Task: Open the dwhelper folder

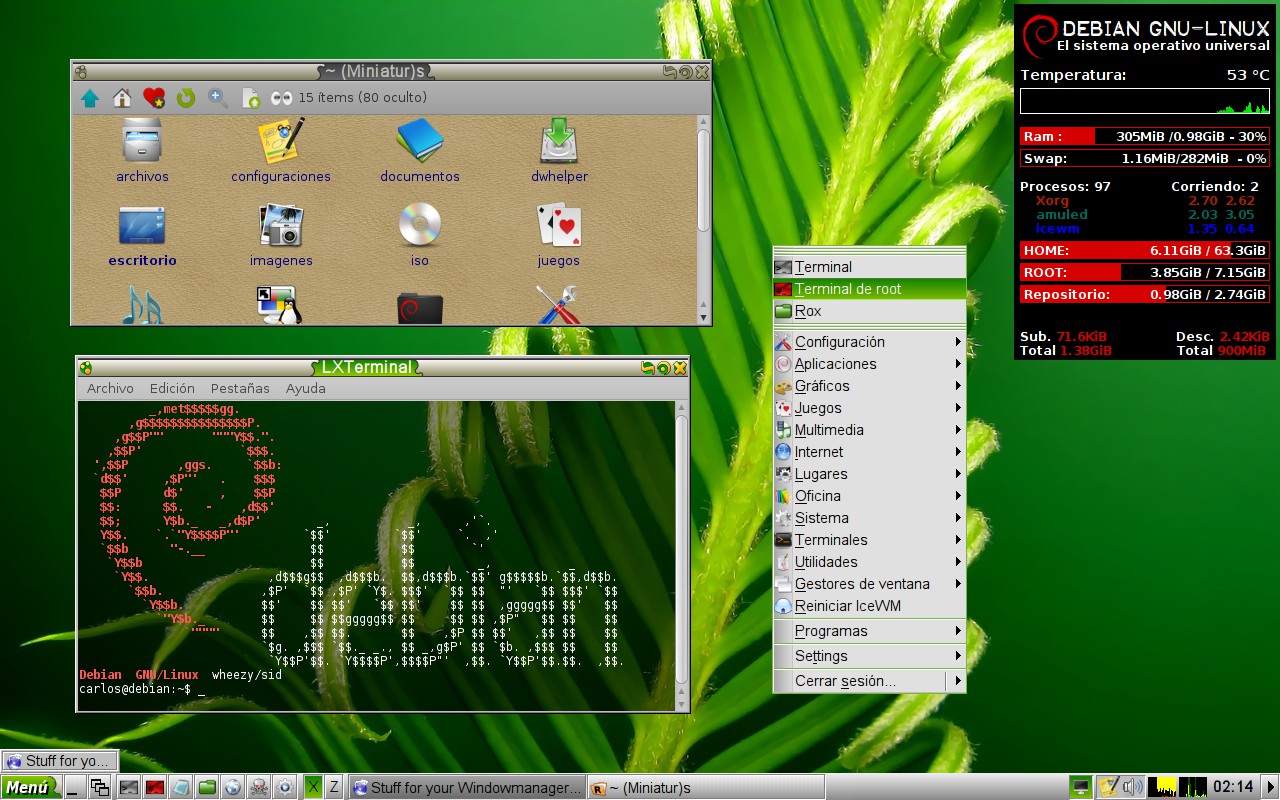Action: 559,151
